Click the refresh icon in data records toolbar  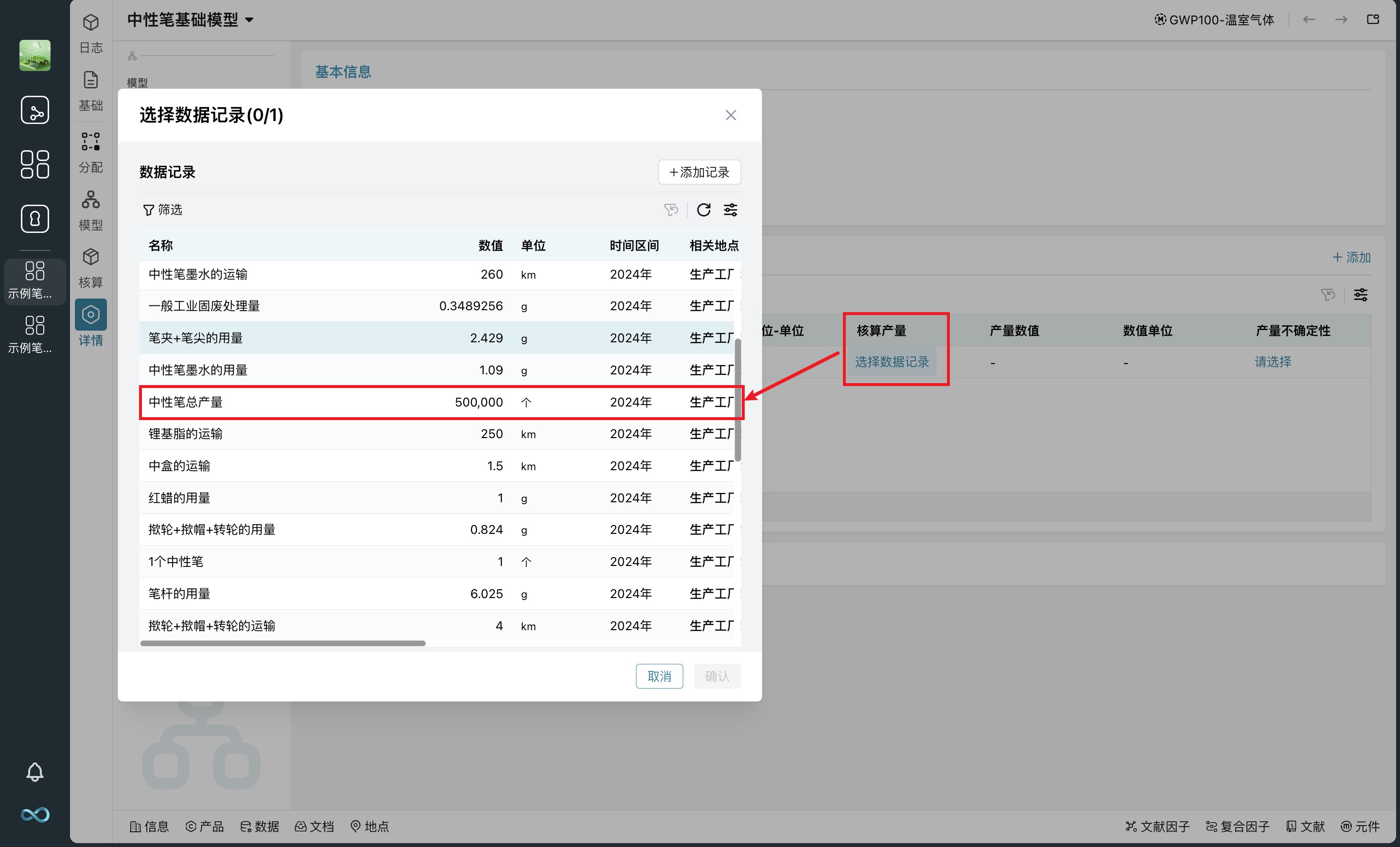click(x=703, y=210)
